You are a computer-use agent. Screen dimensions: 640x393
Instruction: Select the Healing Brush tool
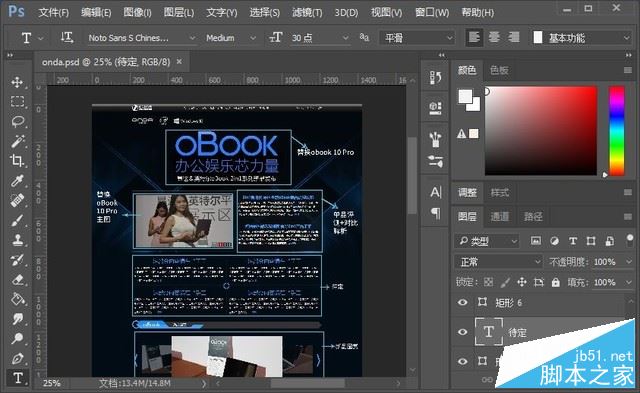(x=17, y=200)
